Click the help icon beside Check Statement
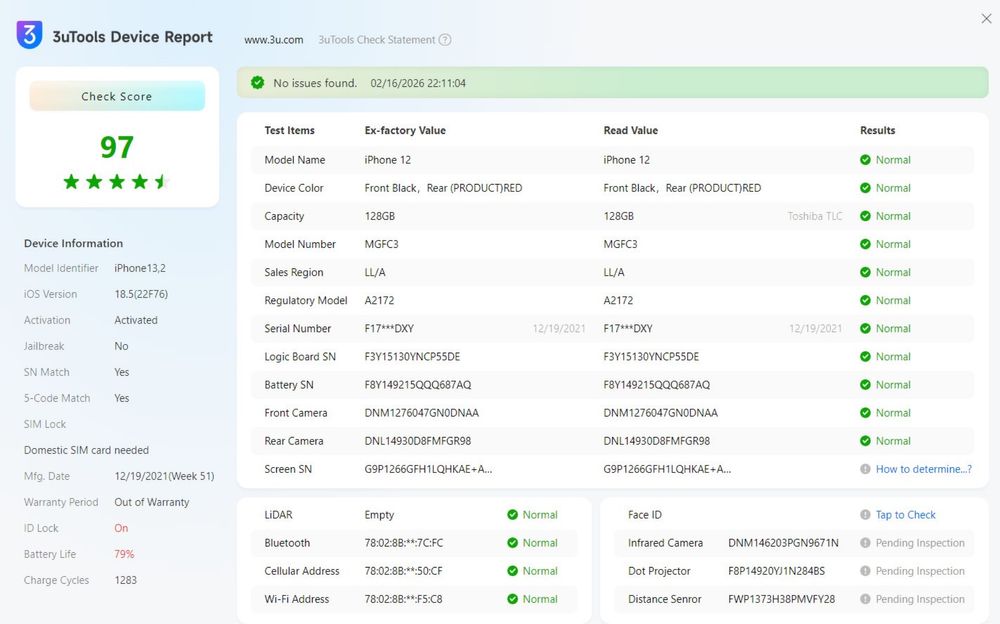This screenshot has width=1000, height=624. point(445,40)
